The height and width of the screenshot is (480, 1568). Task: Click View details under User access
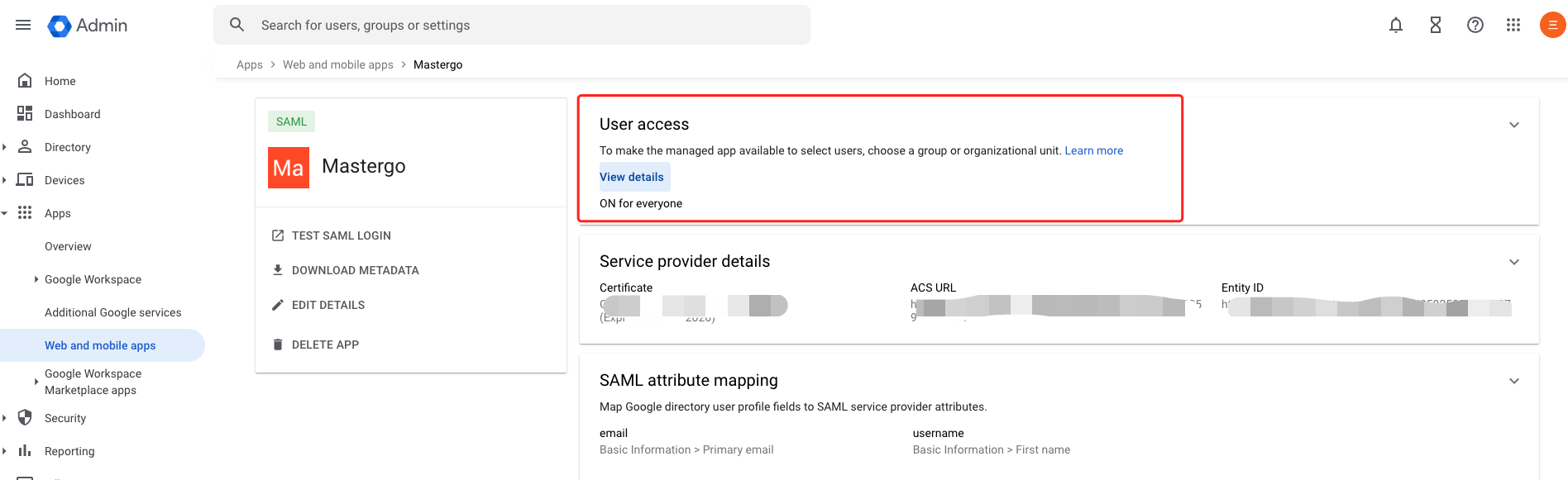632,177
